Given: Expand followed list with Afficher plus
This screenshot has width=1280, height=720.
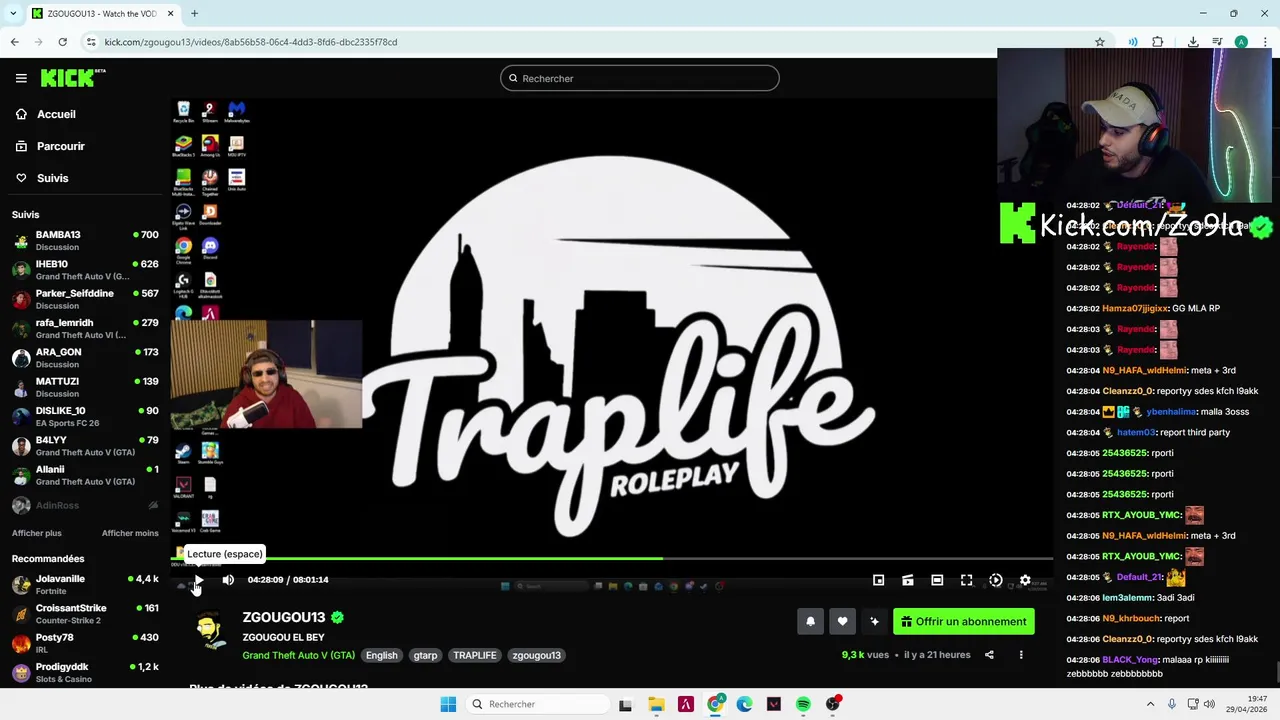Looking at the screenshot, I should pyautogui.click(x=37, y=533).
